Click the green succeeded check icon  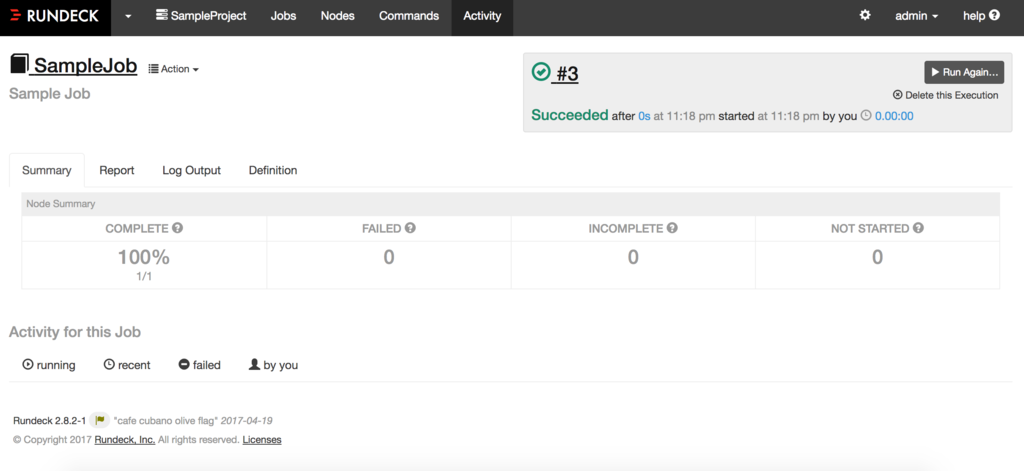click(x=541, y=72)
